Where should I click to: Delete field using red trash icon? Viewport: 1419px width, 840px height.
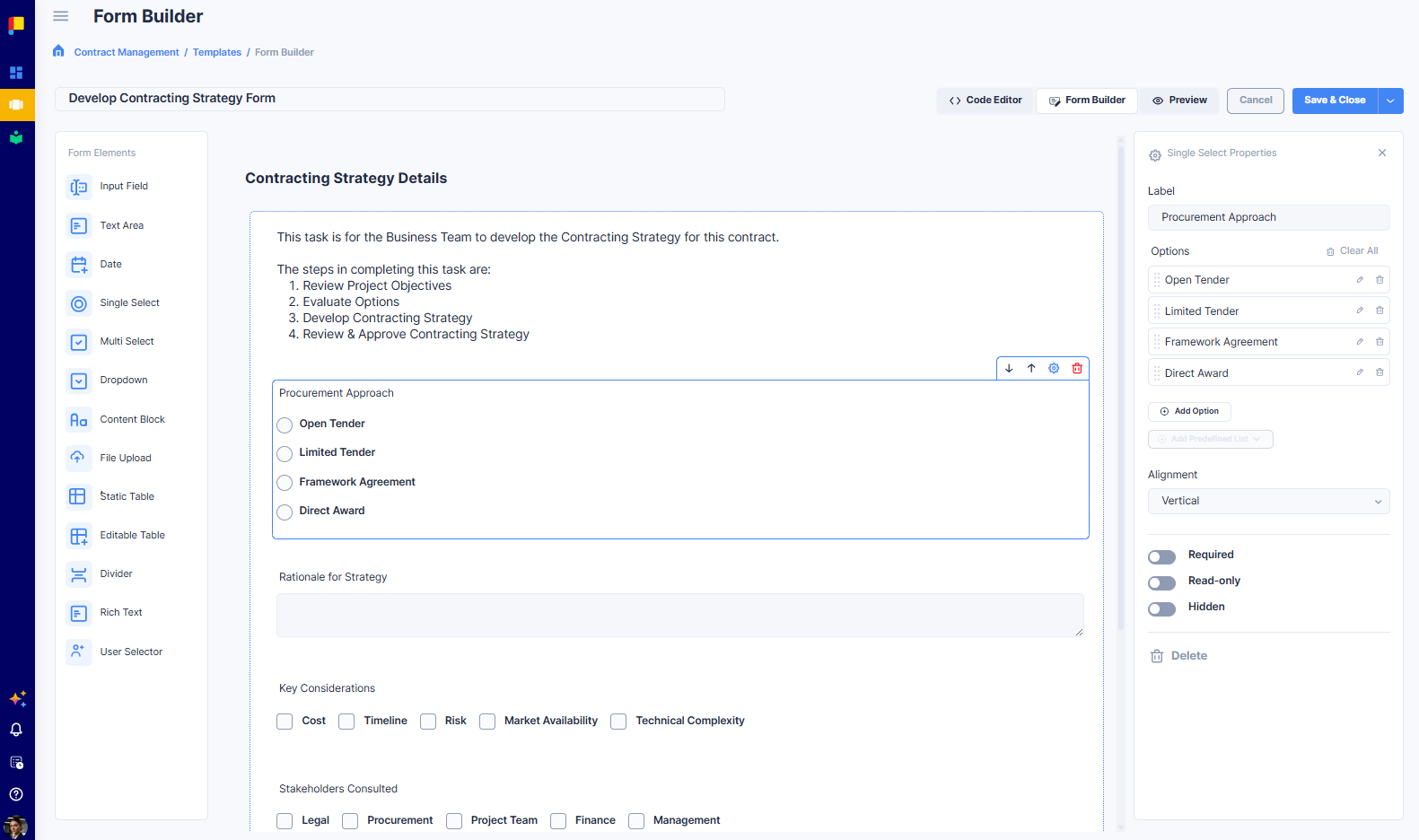click(x=1077, y=368)
